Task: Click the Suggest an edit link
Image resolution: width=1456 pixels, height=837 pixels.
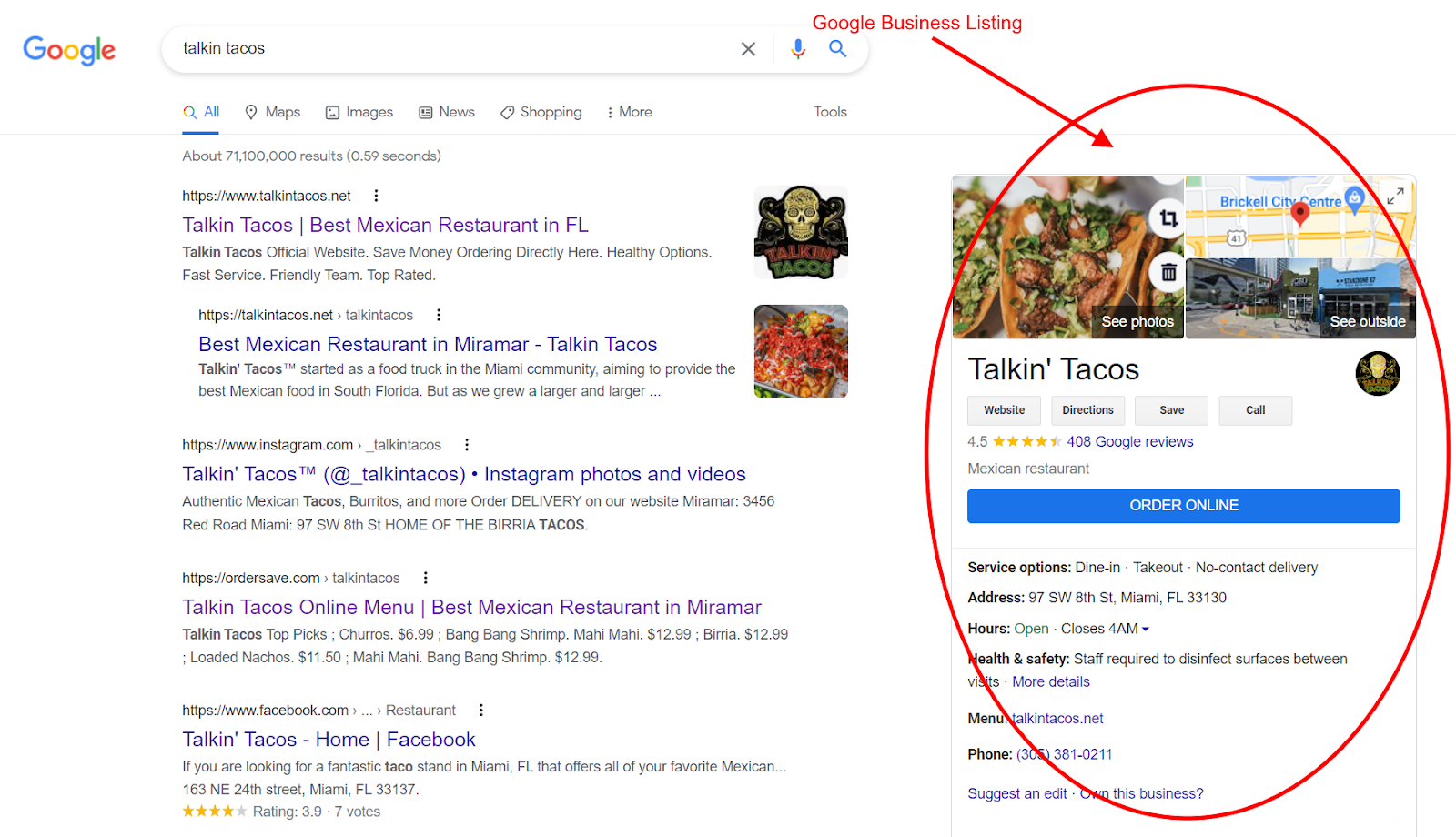Action: (x=1017, y=794)
